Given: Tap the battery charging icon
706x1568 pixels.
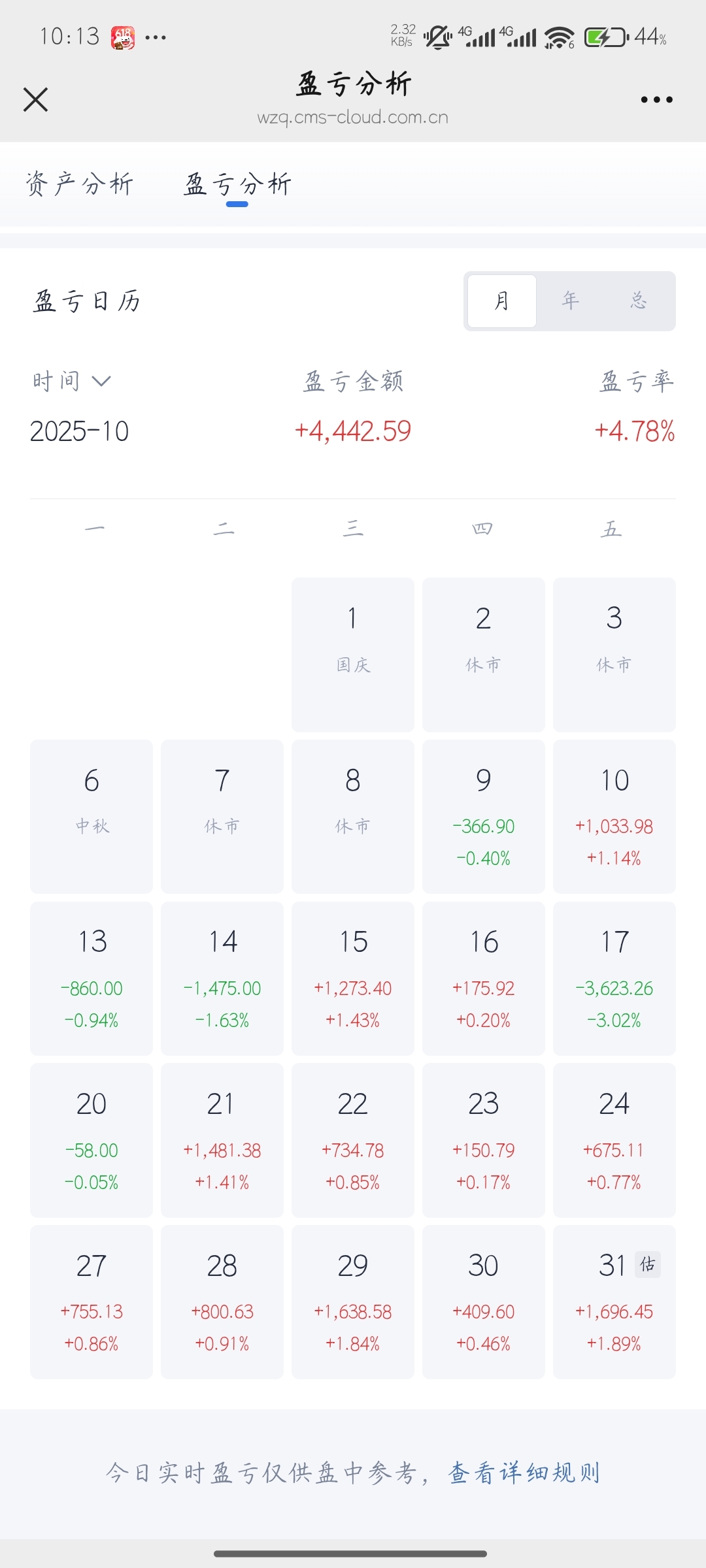Looking at the screenshot, I should pos(605,37).
